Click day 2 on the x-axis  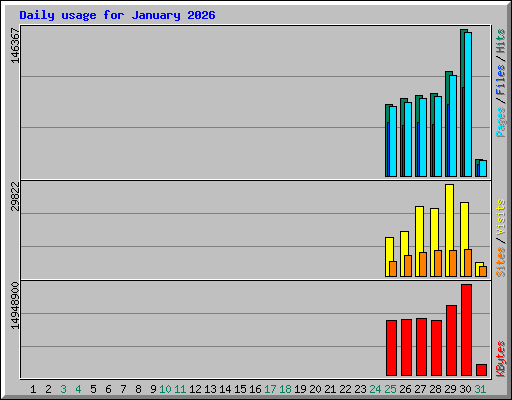point(48,389)
